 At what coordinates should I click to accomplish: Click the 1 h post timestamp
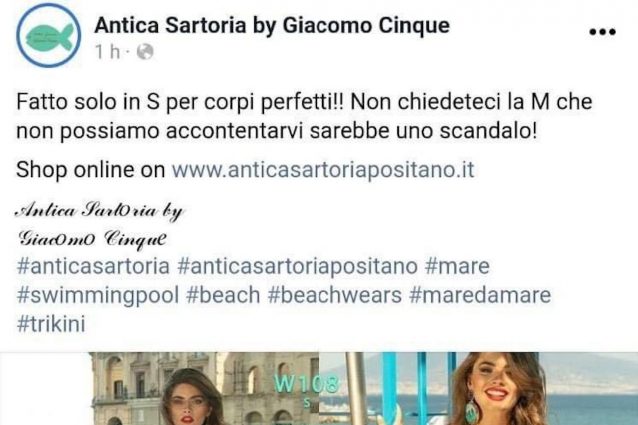point(108,52)
